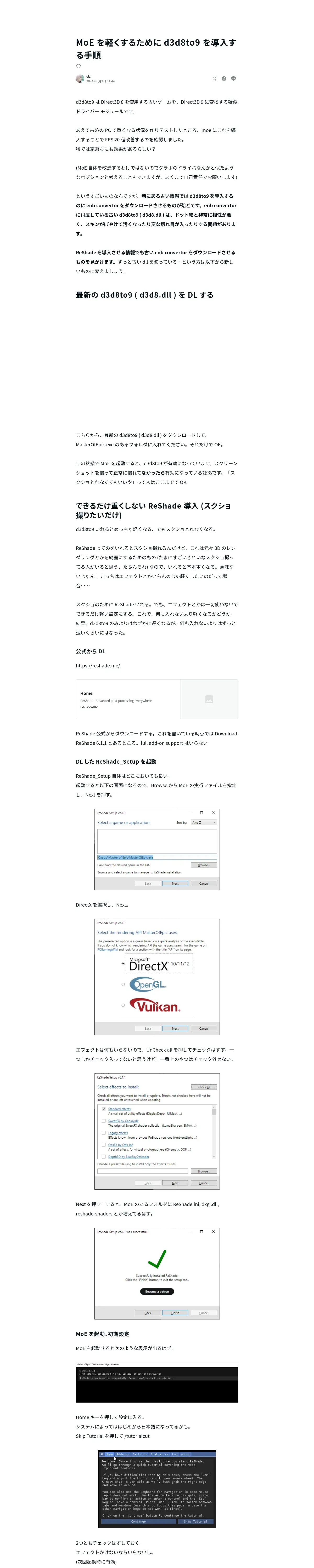Click Cancel in the effects install dialog
314x1568 pixels.
[204, 1183]
